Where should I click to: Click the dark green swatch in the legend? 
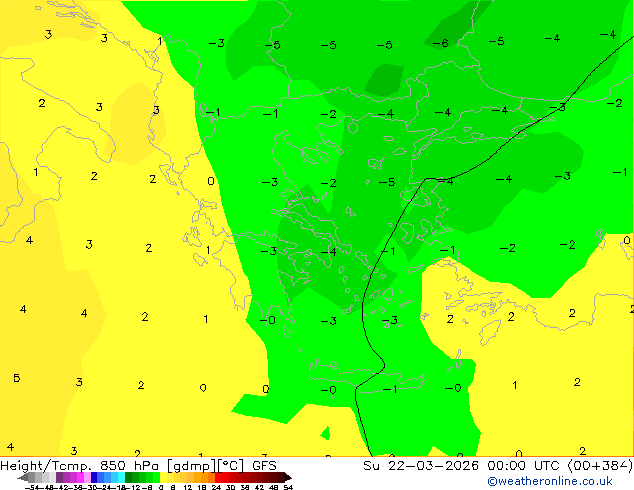click(129, 478)
